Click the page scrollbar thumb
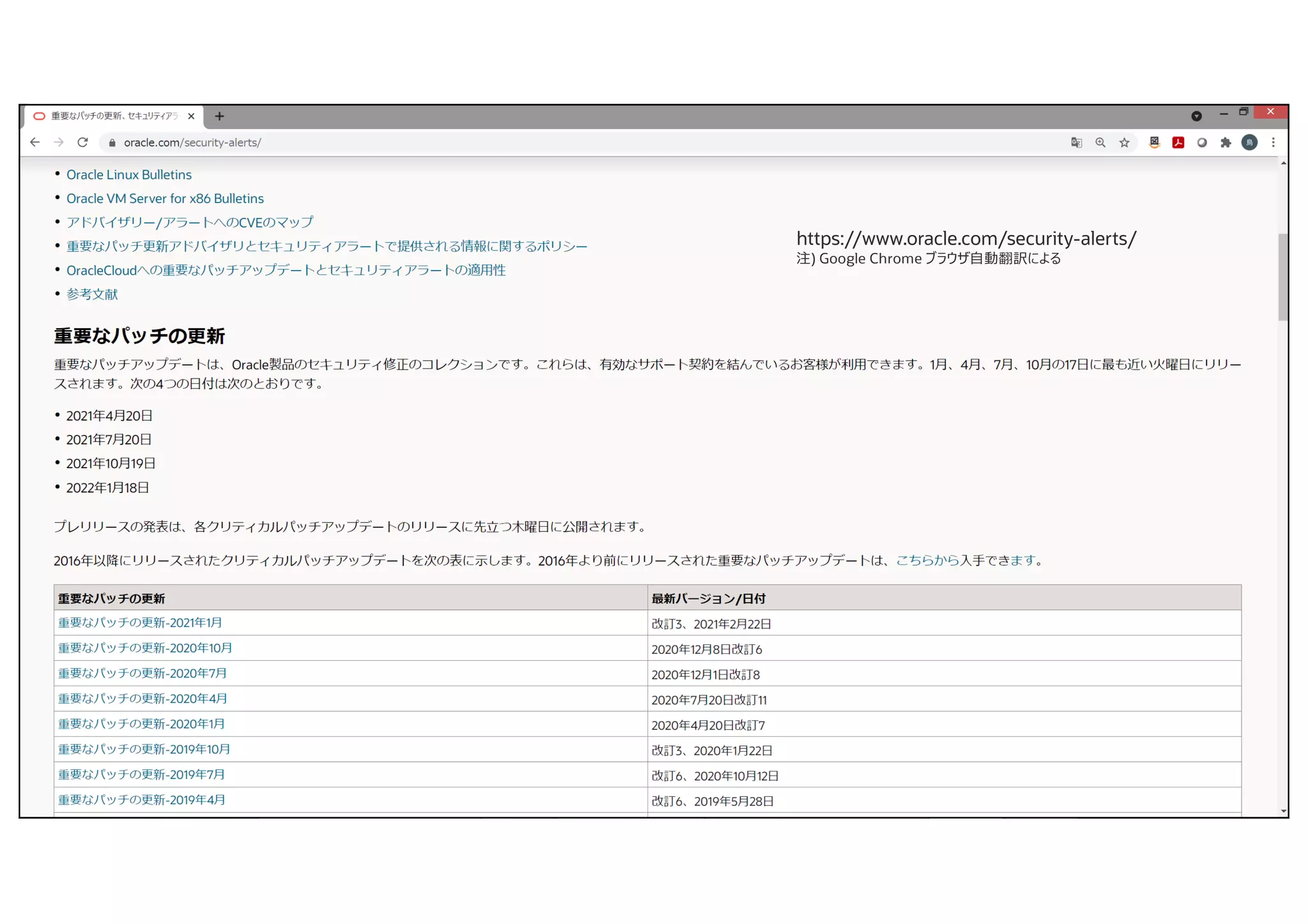 [1282, 277]
